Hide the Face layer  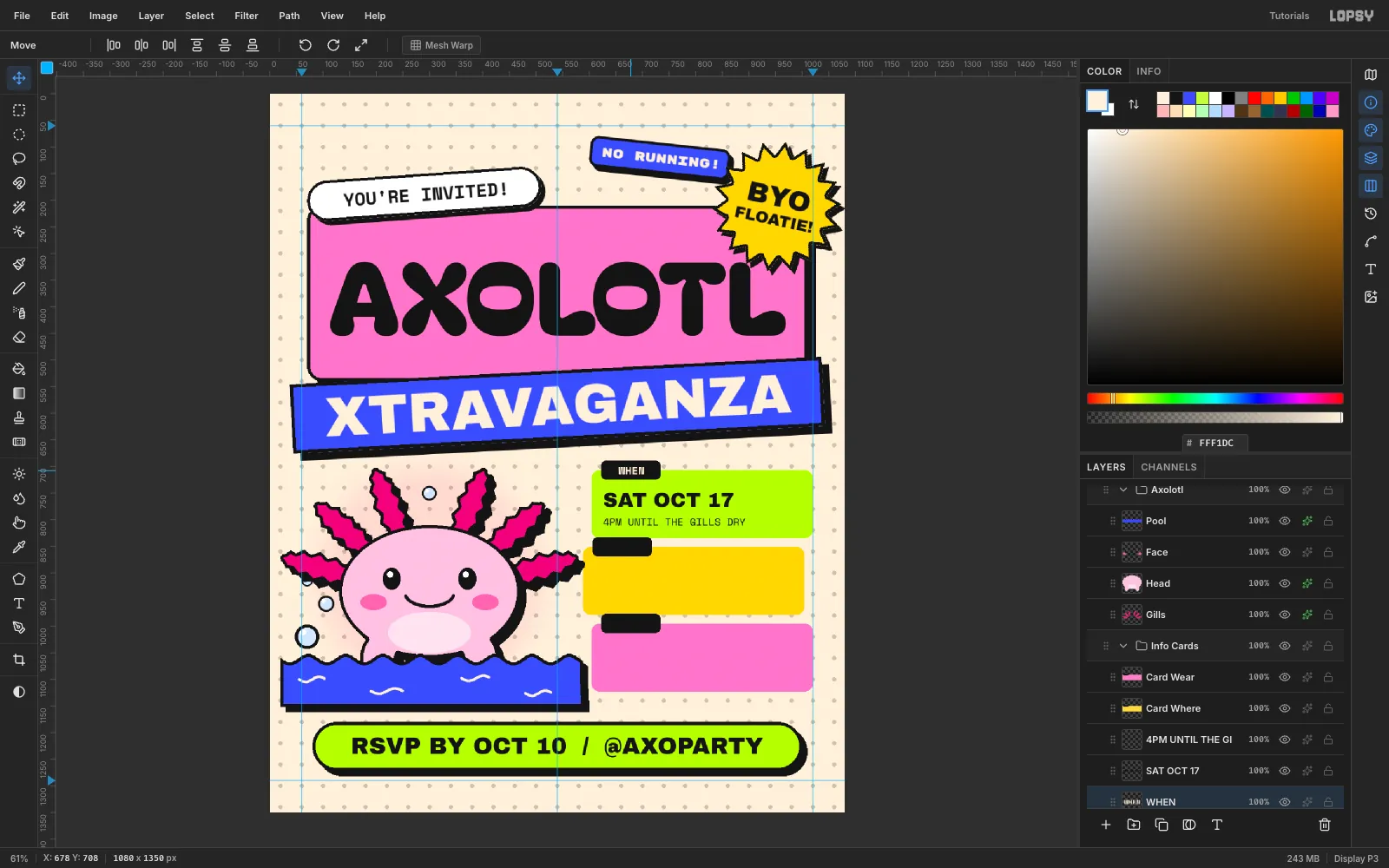[x=1285, y=552]
